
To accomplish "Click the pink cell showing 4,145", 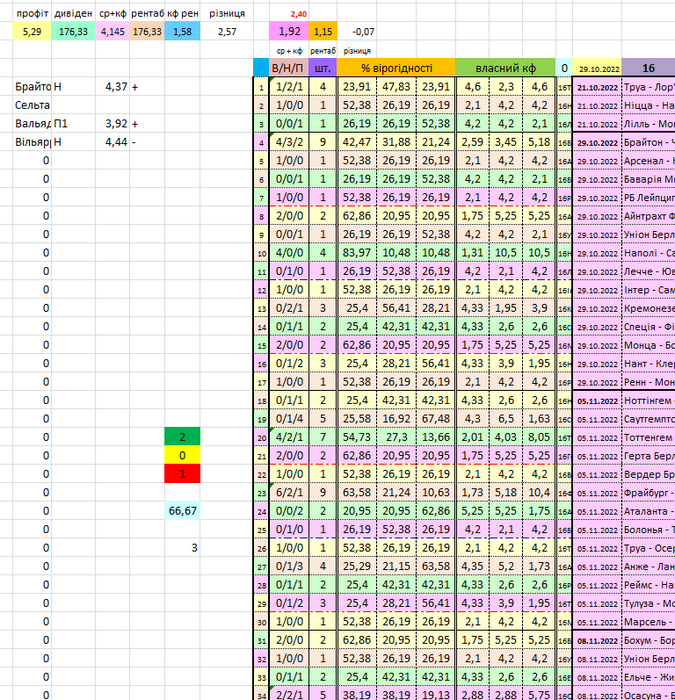I will pos(112,32).
